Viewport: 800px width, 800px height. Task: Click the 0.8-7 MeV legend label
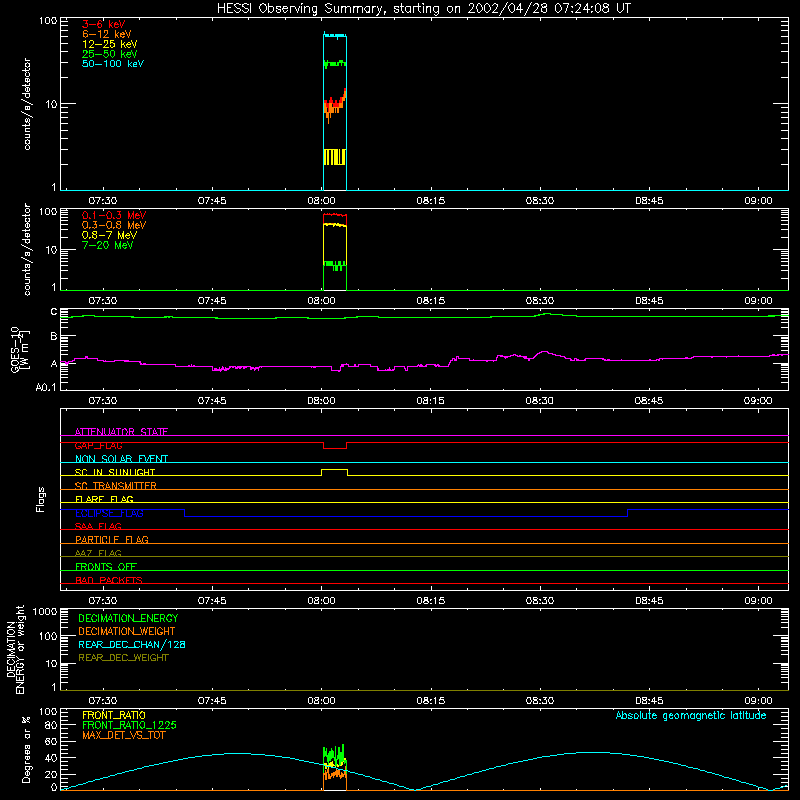109,235
